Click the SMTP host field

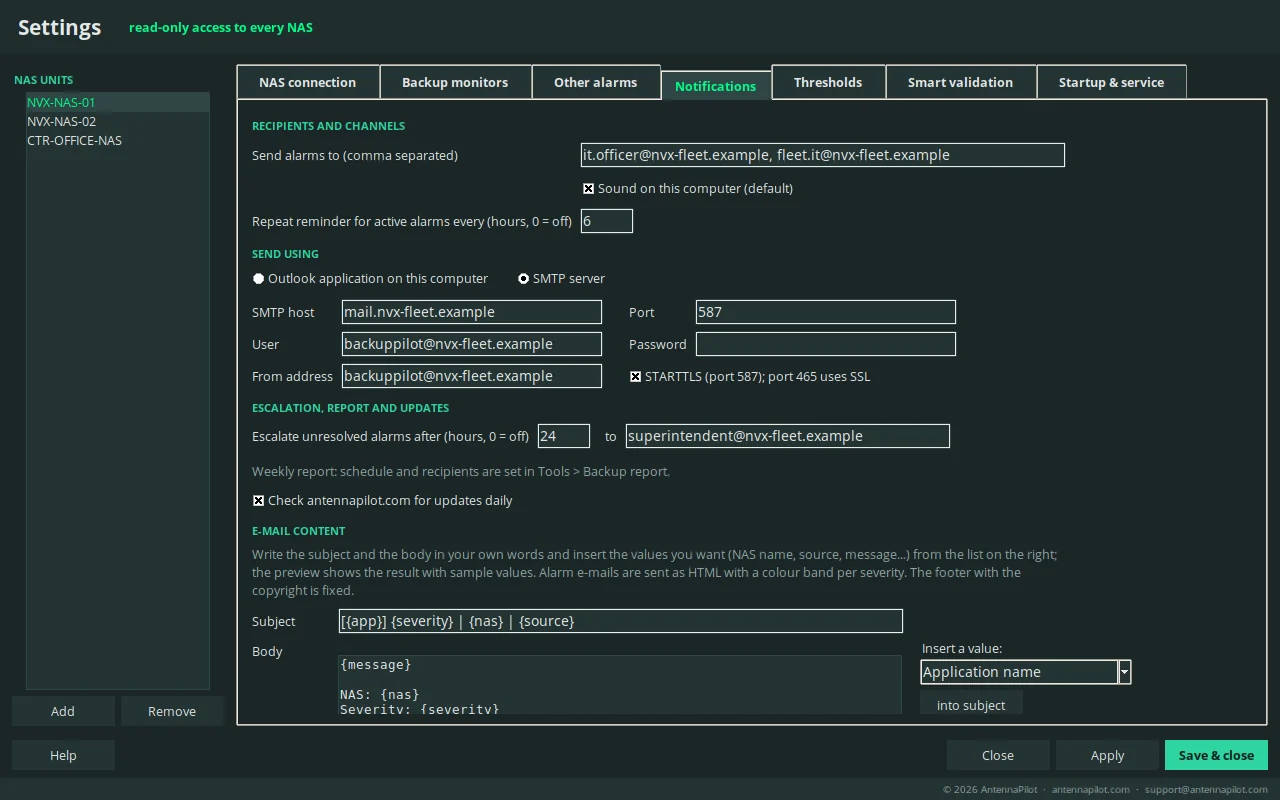472,312
